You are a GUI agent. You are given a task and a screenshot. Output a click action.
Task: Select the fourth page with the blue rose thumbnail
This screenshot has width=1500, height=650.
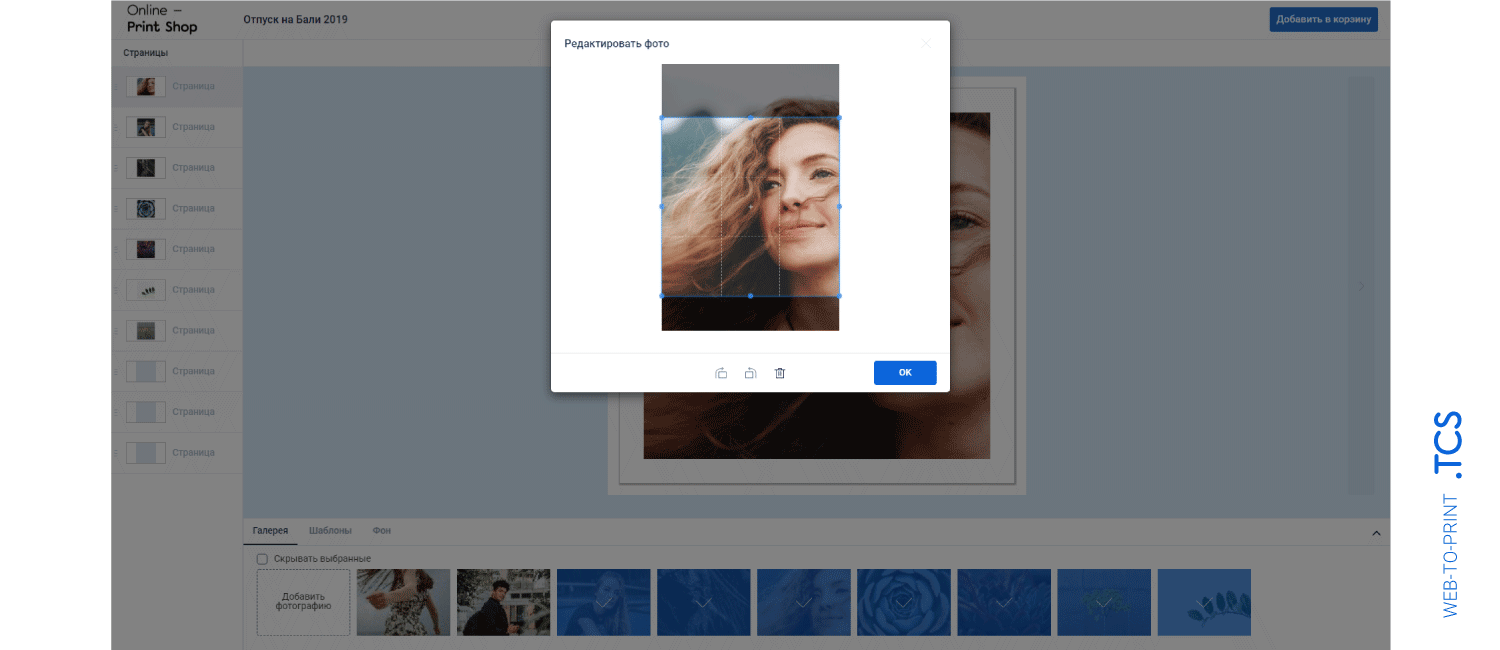tap(177, 208)
